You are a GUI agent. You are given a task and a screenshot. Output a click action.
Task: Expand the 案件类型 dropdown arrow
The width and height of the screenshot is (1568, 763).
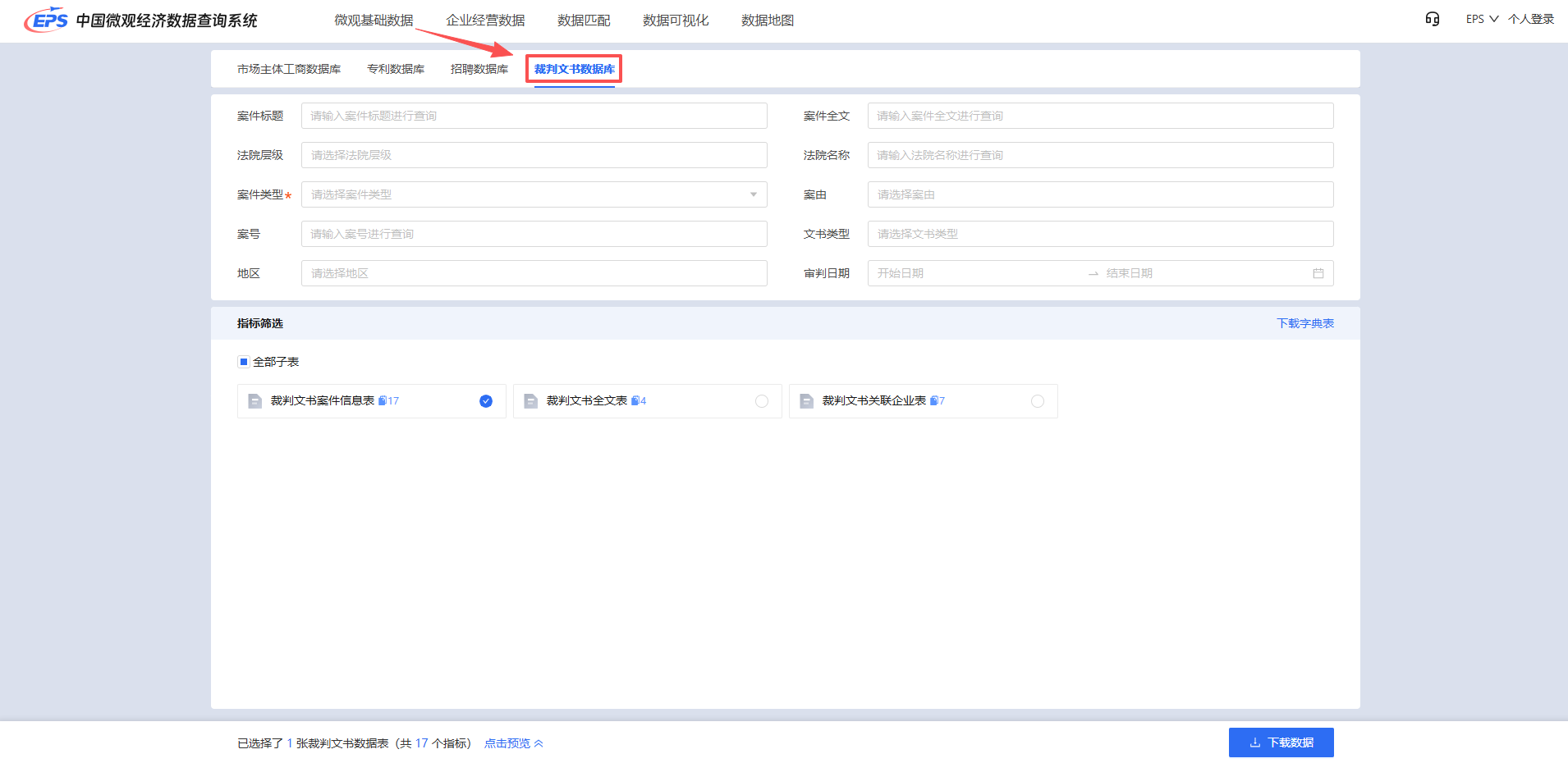click(x=753, y=194)
